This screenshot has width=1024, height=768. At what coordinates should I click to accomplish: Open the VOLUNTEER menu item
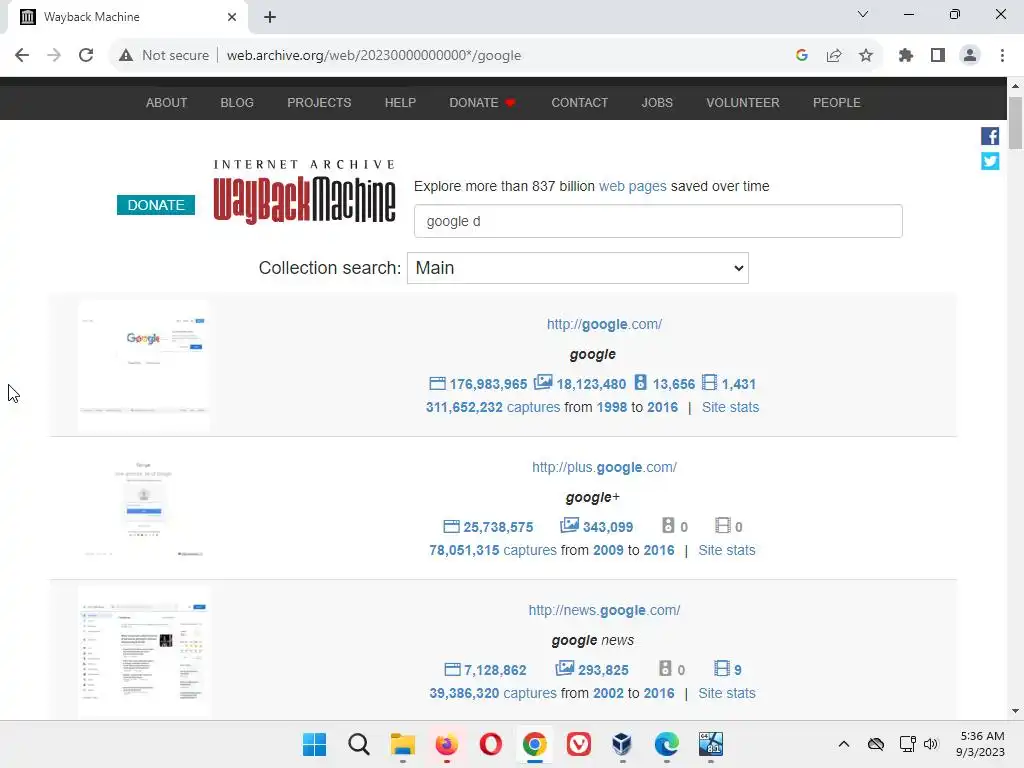click(743, 103)
